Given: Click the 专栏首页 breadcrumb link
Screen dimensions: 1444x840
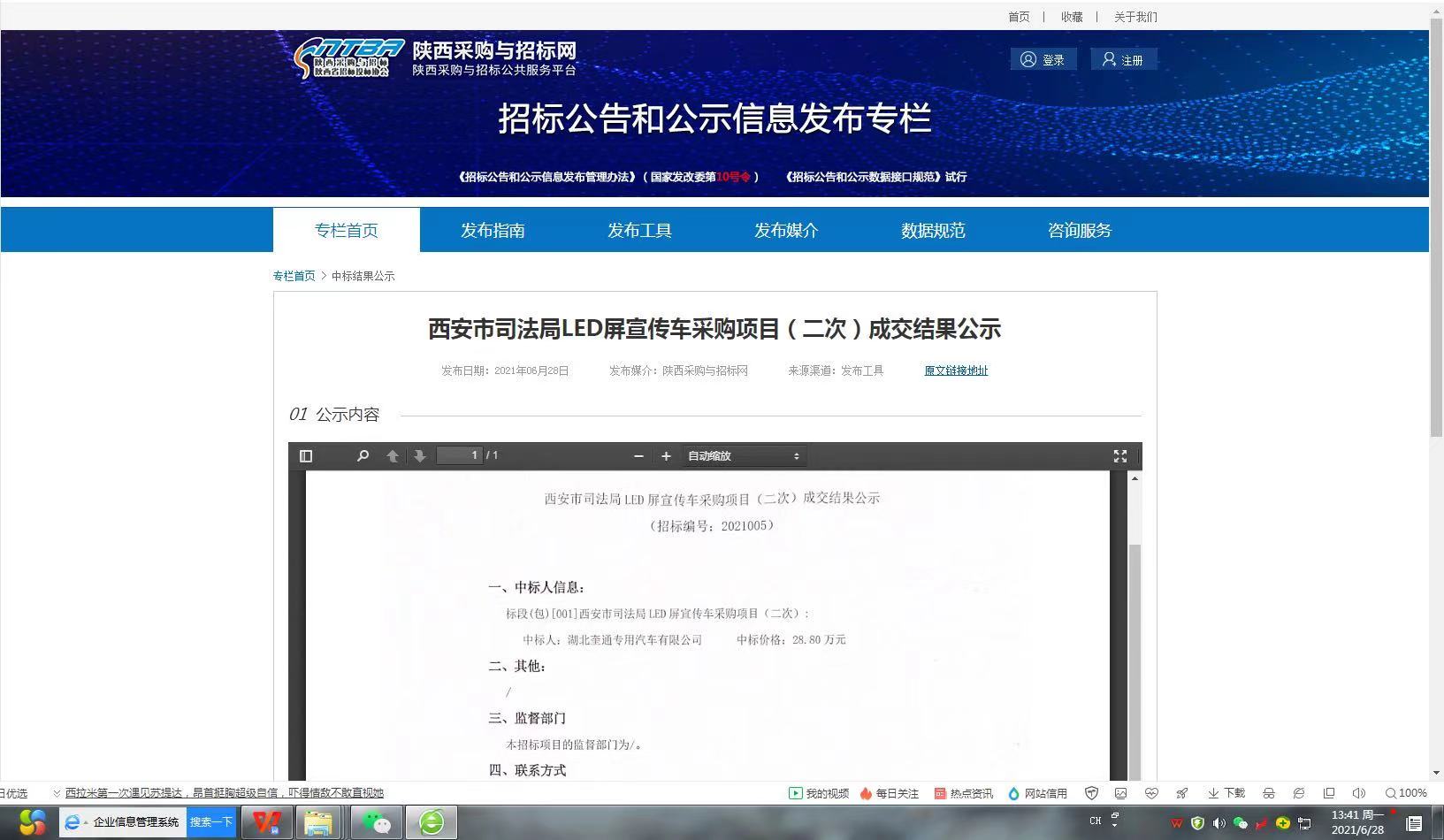Looking at the screenshot, I should tap(294, 276).
